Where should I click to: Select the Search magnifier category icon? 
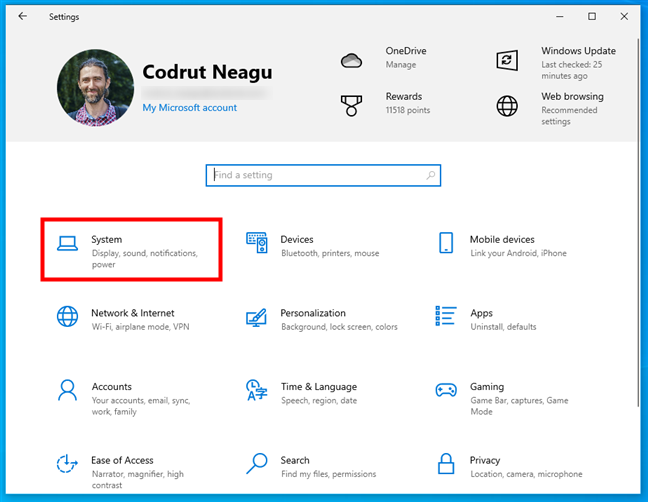pyautogui.click(x=257, y=464)
